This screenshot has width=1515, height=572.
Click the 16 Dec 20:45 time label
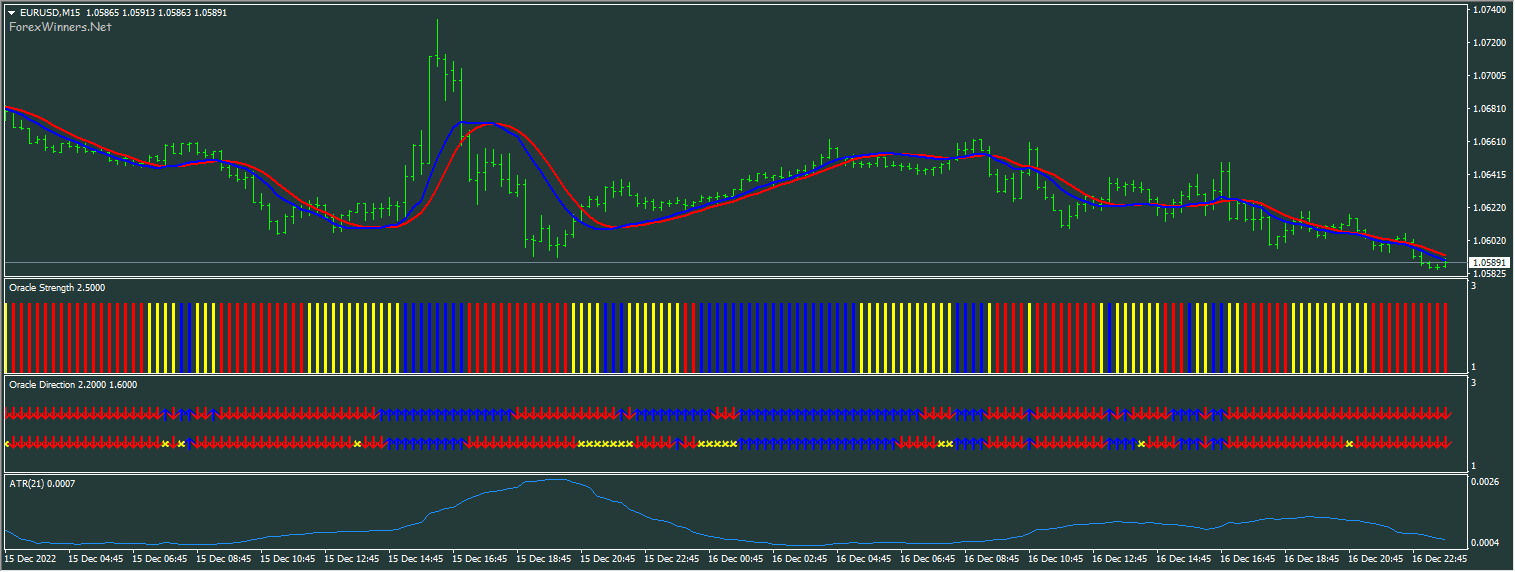point(1377,558)
